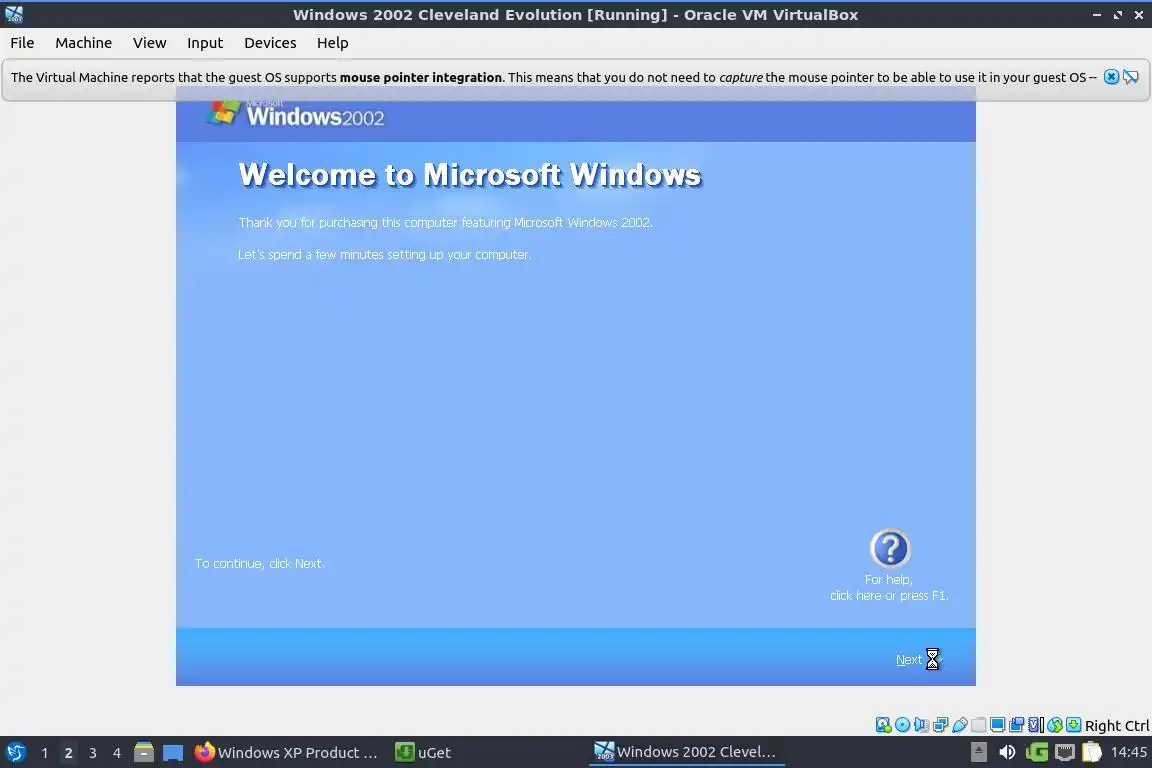Open the file manager drawer icon in taskbar
1152x768 pixels.
[144, 753]
